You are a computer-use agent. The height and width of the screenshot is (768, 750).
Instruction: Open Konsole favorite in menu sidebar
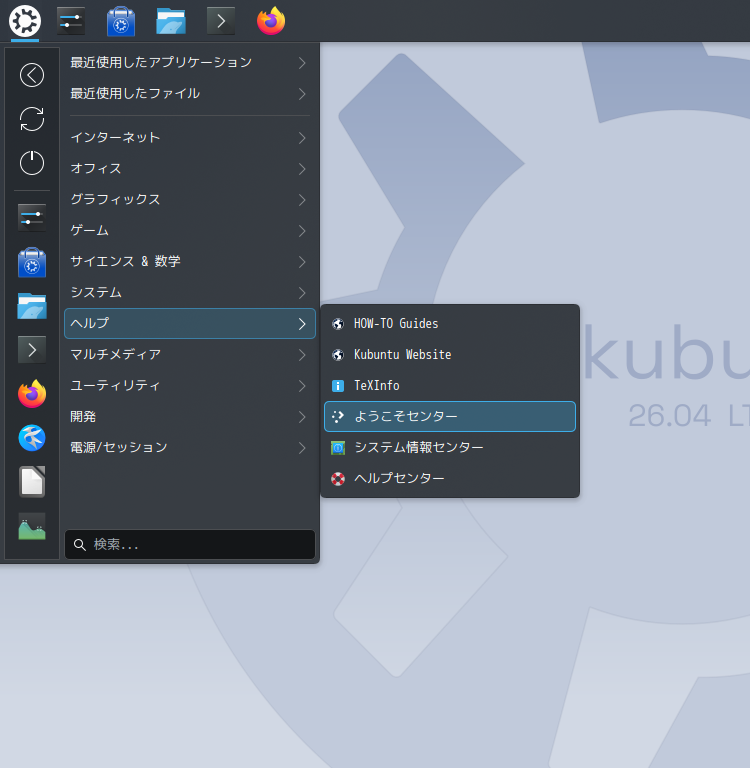click(32, 350)
